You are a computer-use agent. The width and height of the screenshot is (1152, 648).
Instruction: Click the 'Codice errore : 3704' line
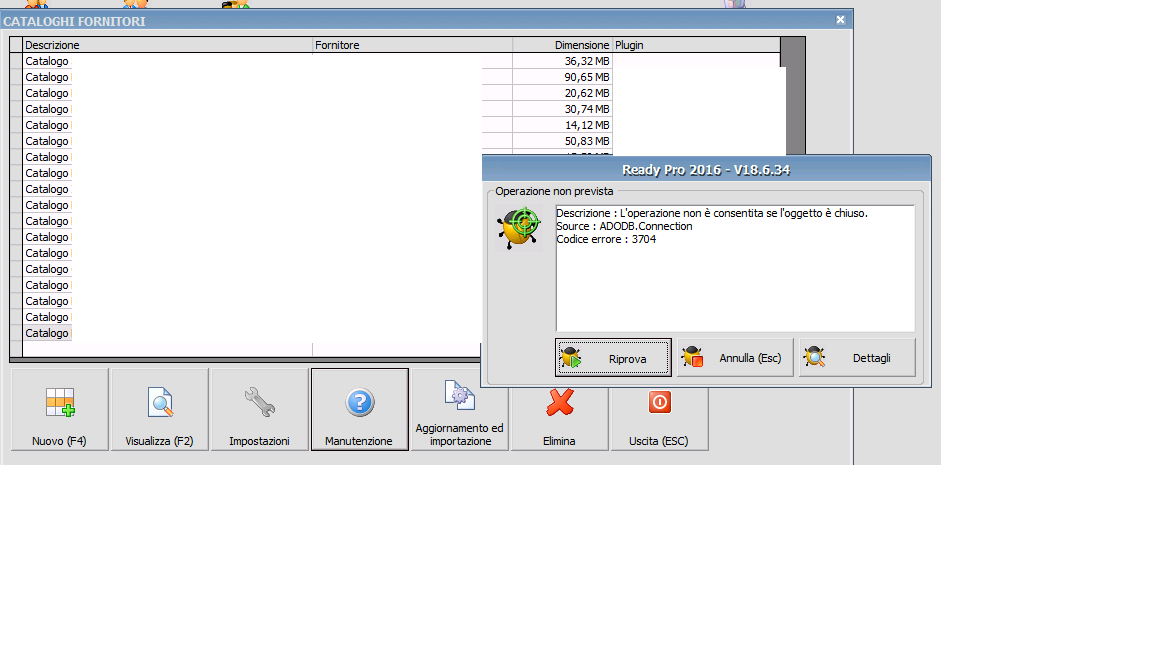pos(606,240)
